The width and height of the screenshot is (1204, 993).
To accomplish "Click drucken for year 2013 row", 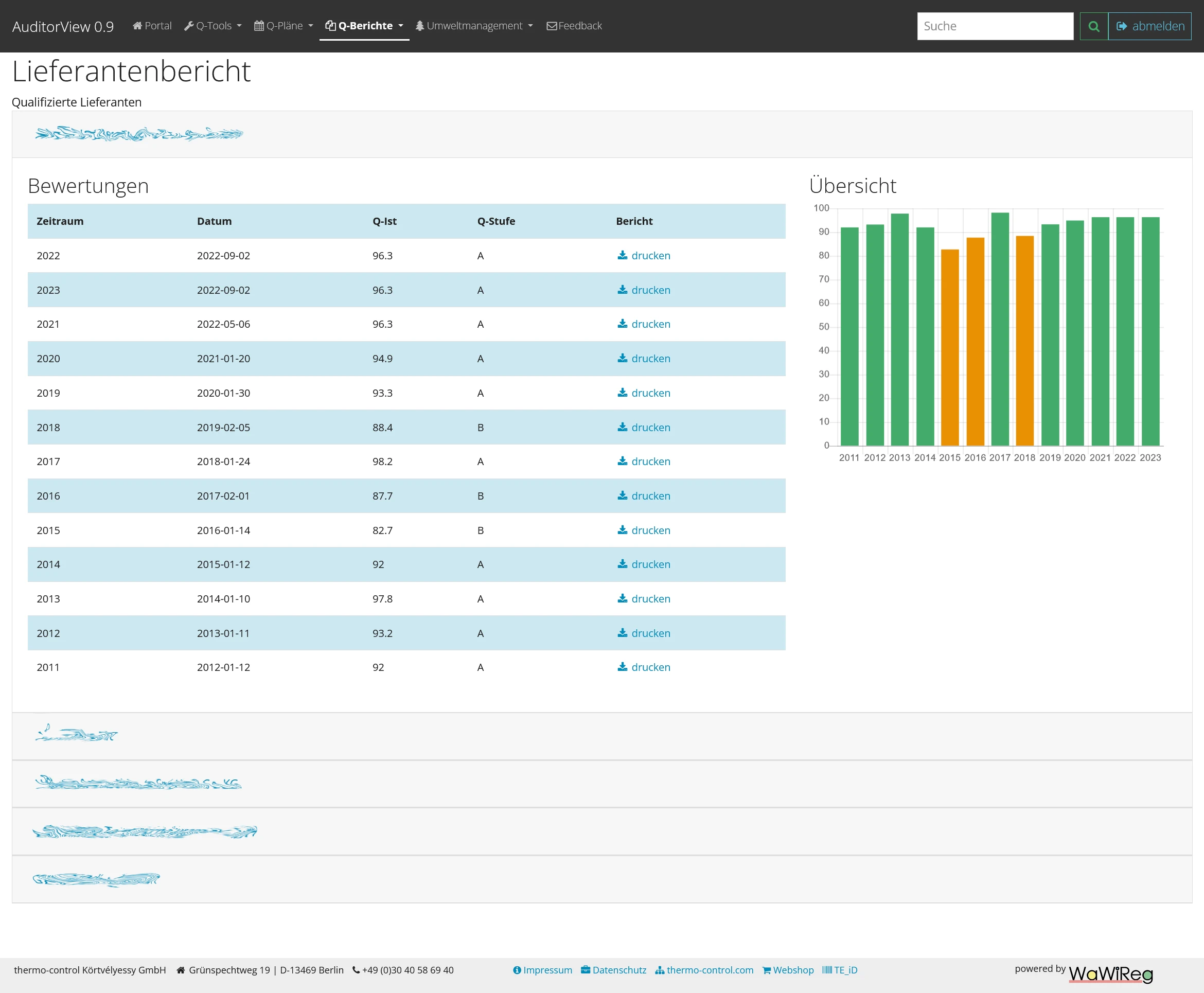I will coord(644,598).
